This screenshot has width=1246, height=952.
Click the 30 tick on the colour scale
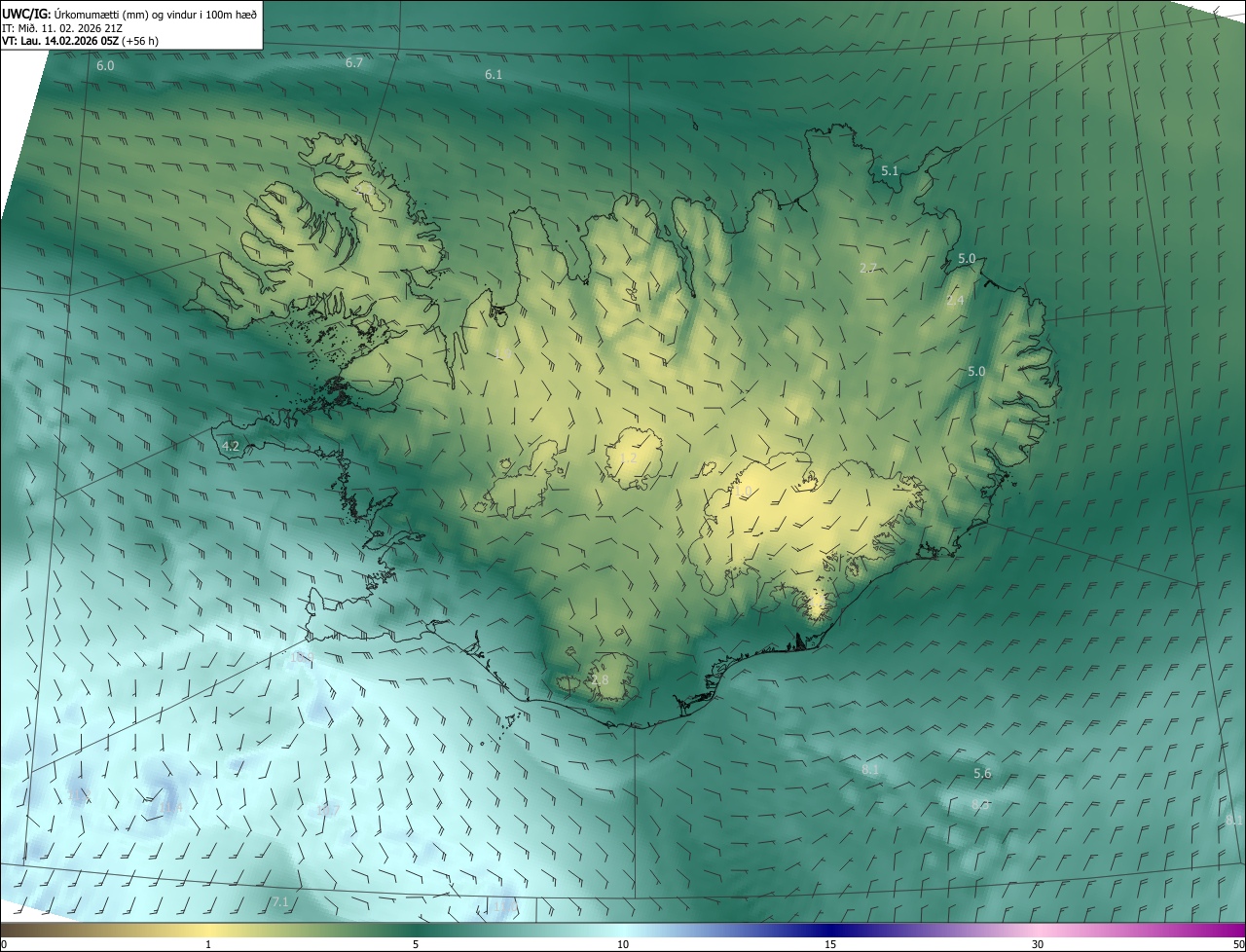click(1038, 944)
